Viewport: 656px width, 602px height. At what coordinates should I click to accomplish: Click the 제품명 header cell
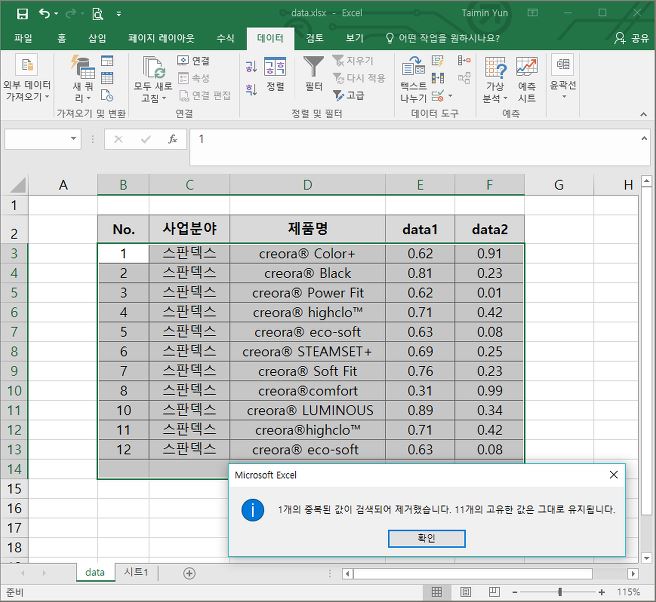pyautogui.click(x=308, y=229)
